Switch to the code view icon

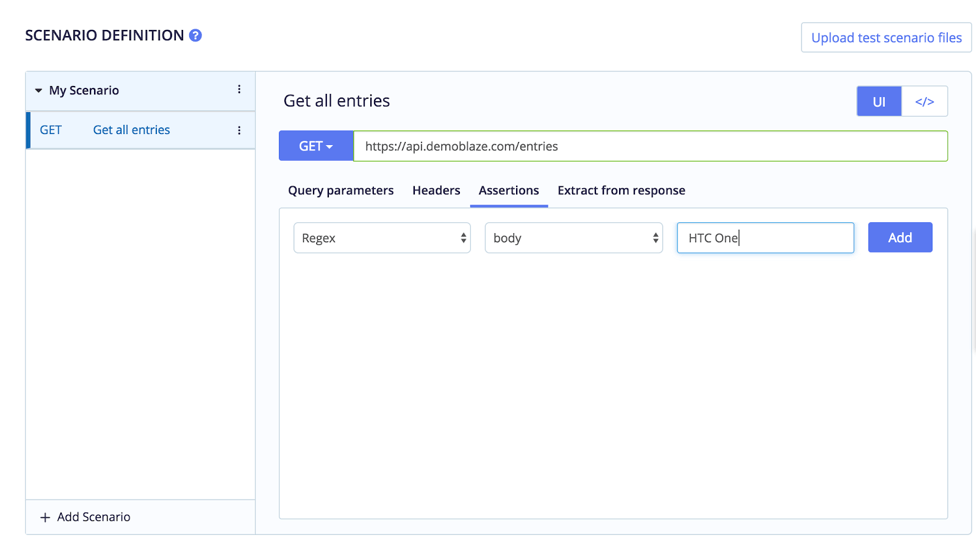pyautogui.click(x=924, y=101)
